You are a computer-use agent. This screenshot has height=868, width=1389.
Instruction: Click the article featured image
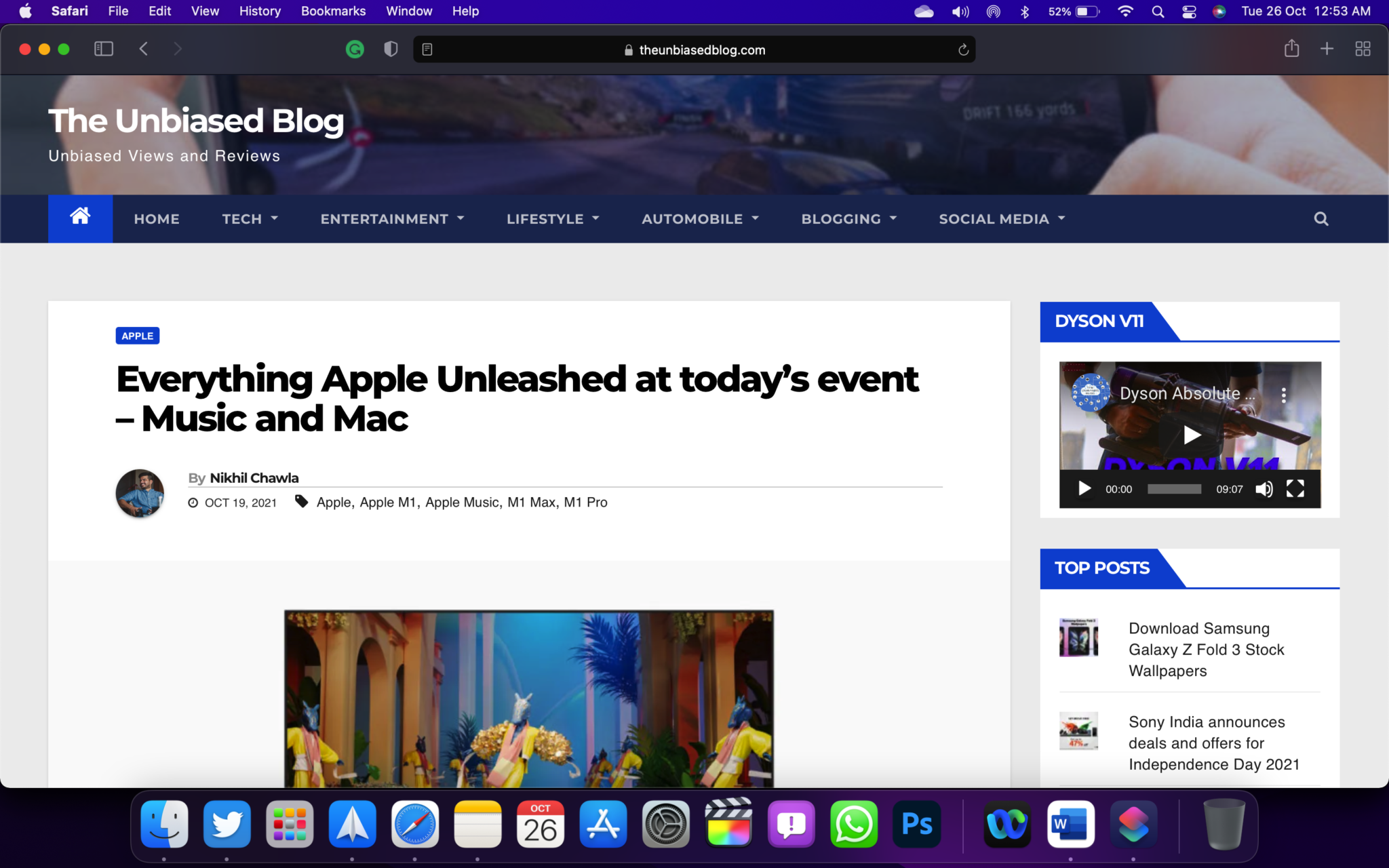[529, 698]
